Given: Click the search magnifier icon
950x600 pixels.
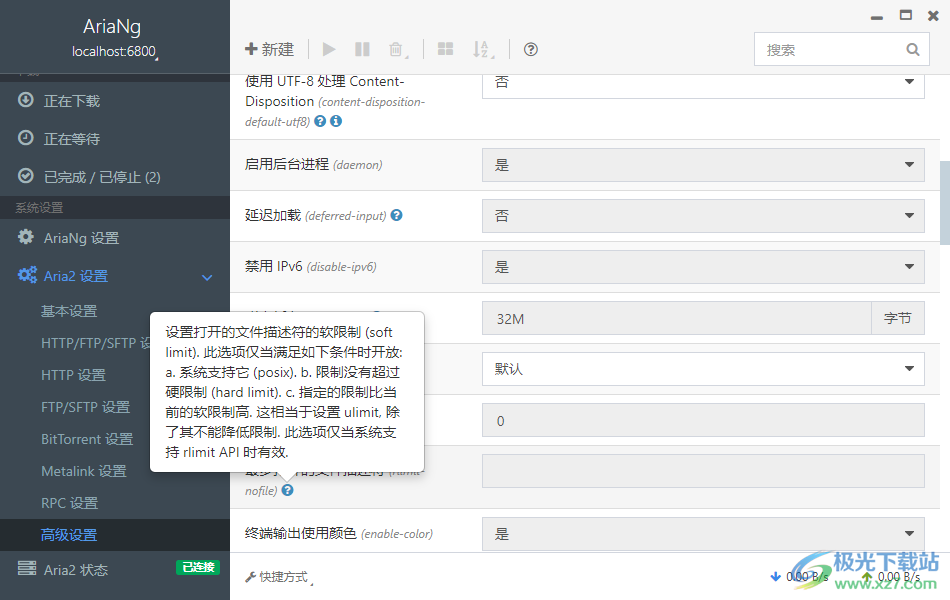Looking at the screenshot, I should (x=912, y=50).
